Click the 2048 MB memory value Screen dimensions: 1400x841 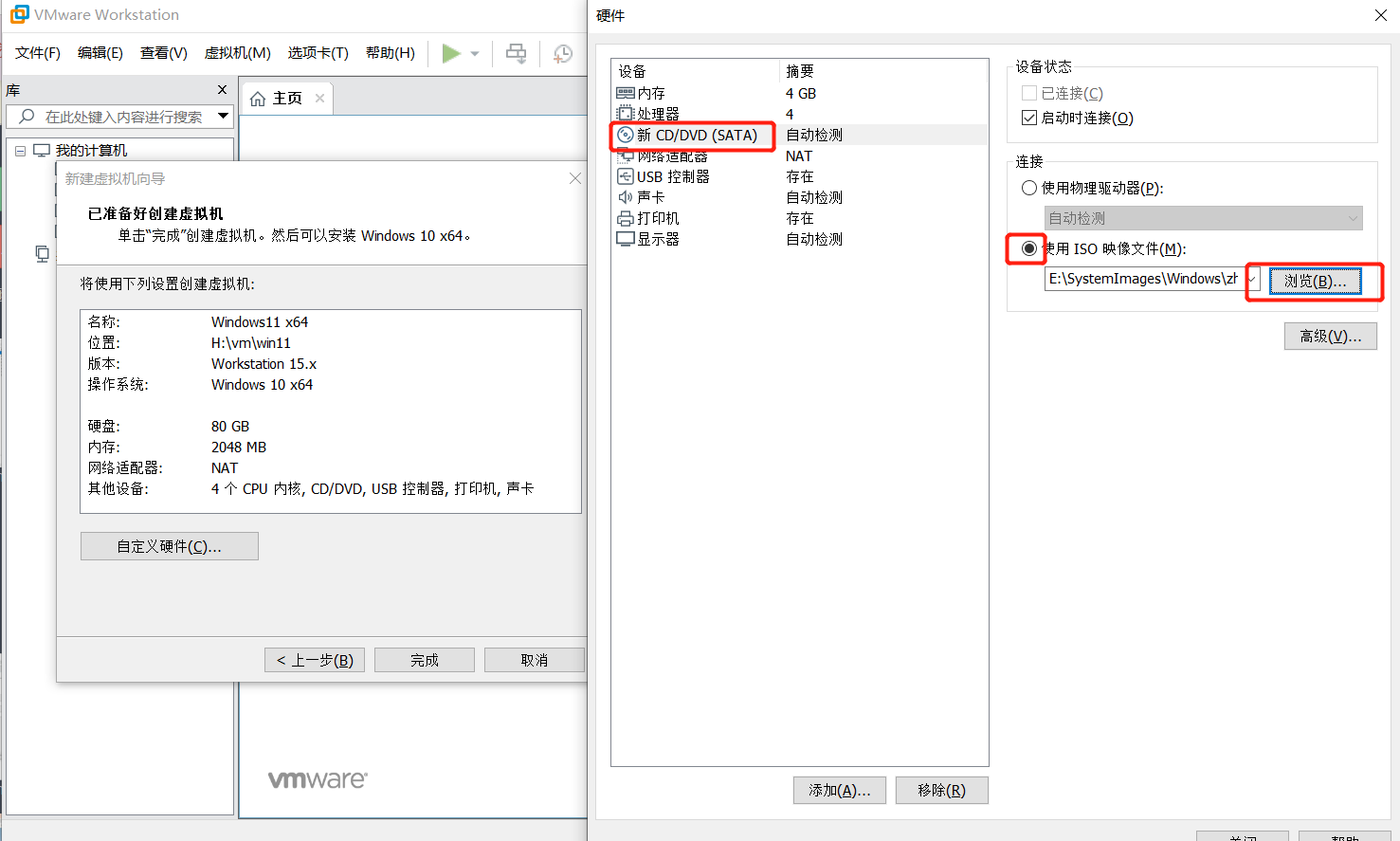pyautogui.click(x=239, y=448)
